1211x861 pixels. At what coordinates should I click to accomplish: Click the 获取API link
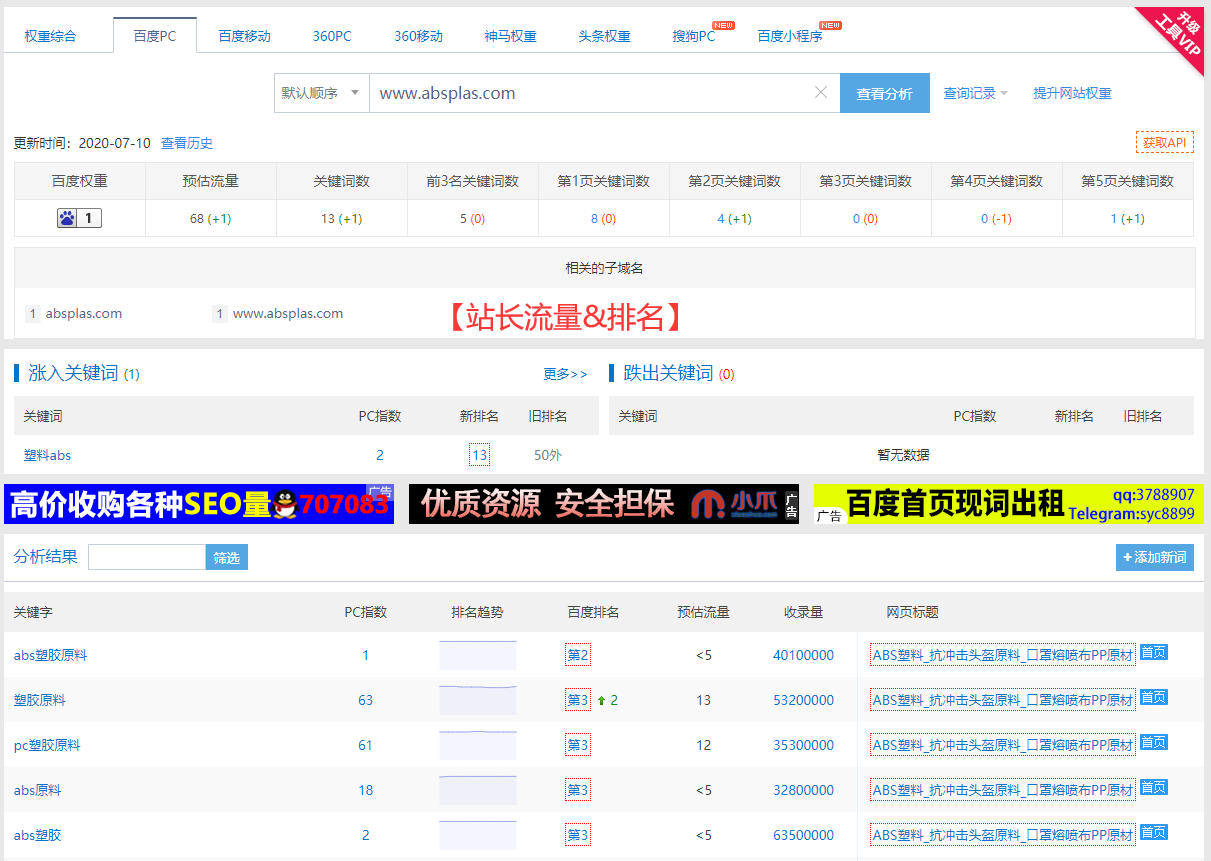click(x=1164, y=143)
